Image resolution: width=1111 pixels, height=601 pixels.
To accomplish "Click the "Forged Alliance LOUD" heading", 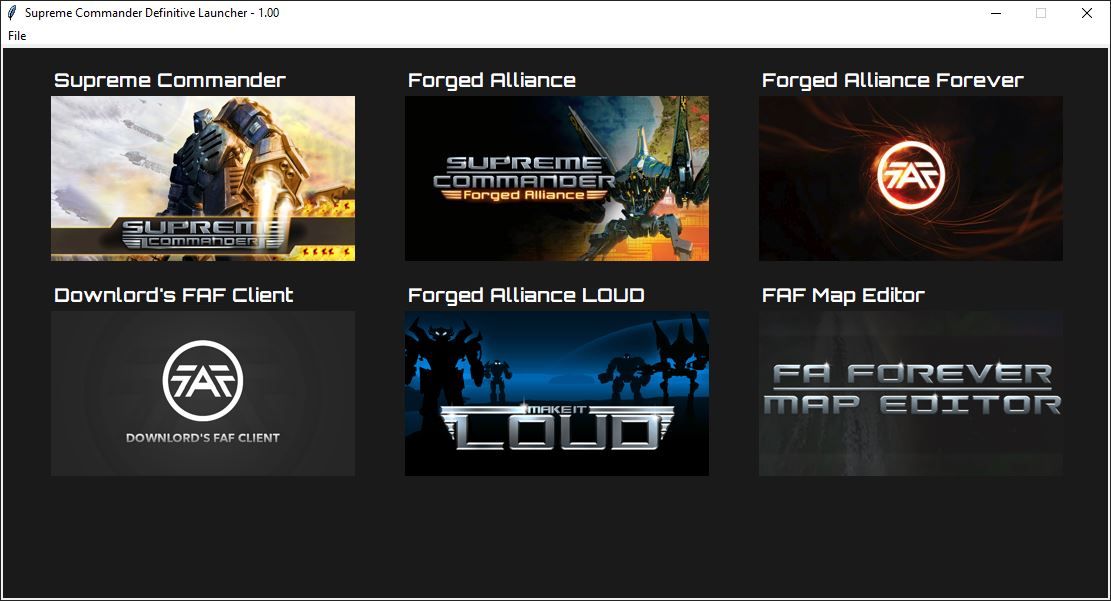I will (526, 296).
